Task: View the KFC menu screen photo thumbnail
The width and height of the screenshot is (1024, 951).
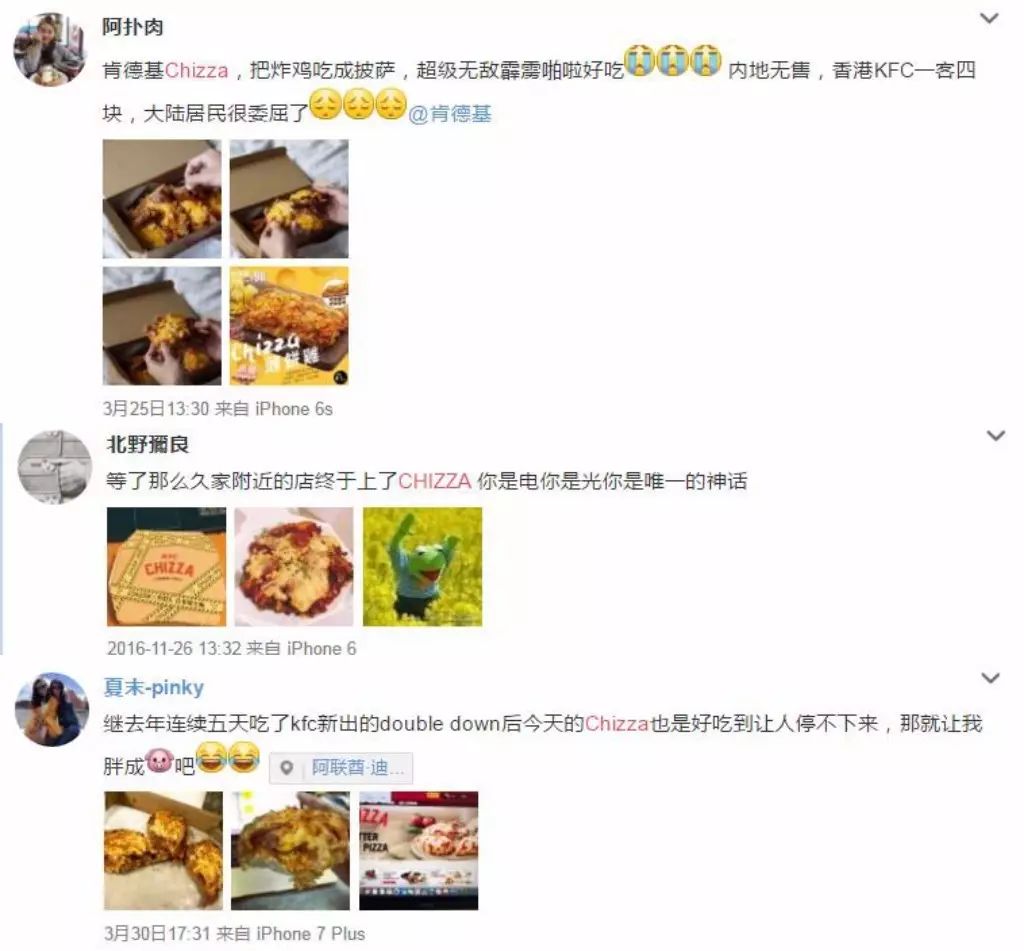Action: pyautogui.click(x=419, y=851)
